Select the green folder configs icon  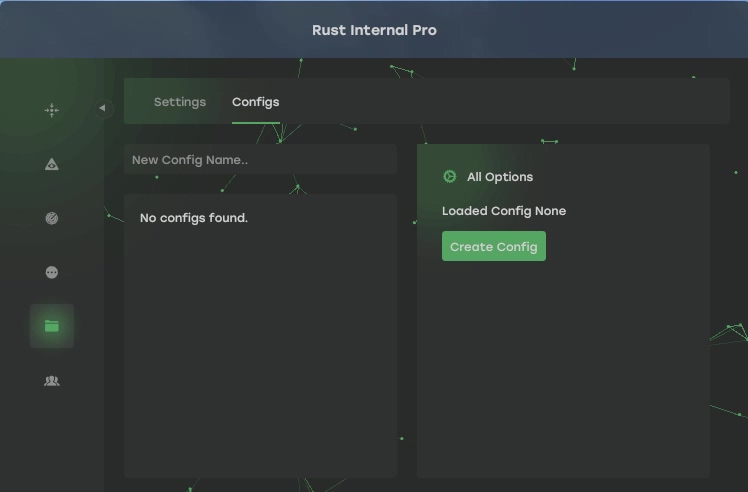click(52, 326)
